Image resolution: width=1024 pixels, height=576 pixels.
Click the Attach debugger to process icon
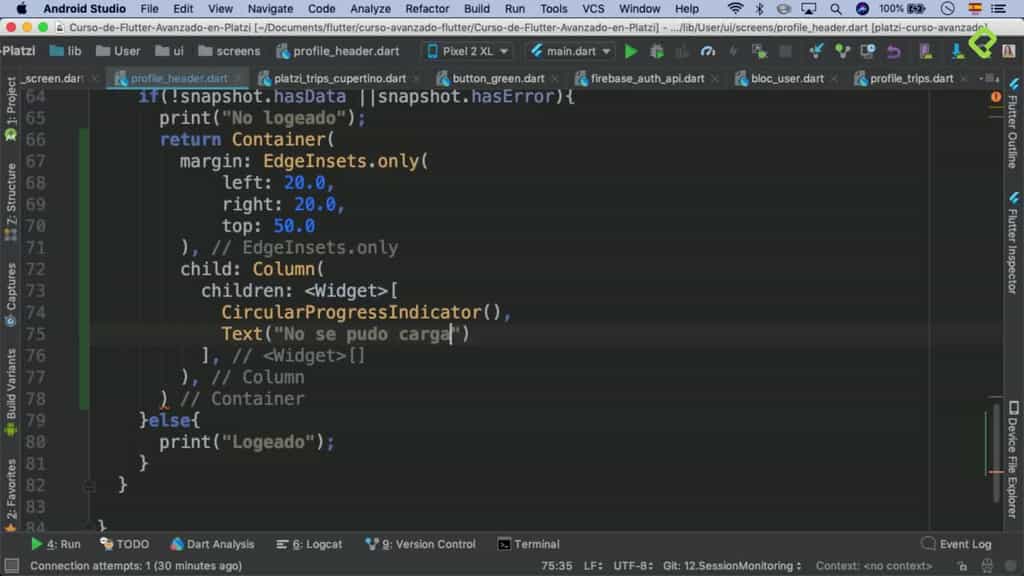click(759, 51)
